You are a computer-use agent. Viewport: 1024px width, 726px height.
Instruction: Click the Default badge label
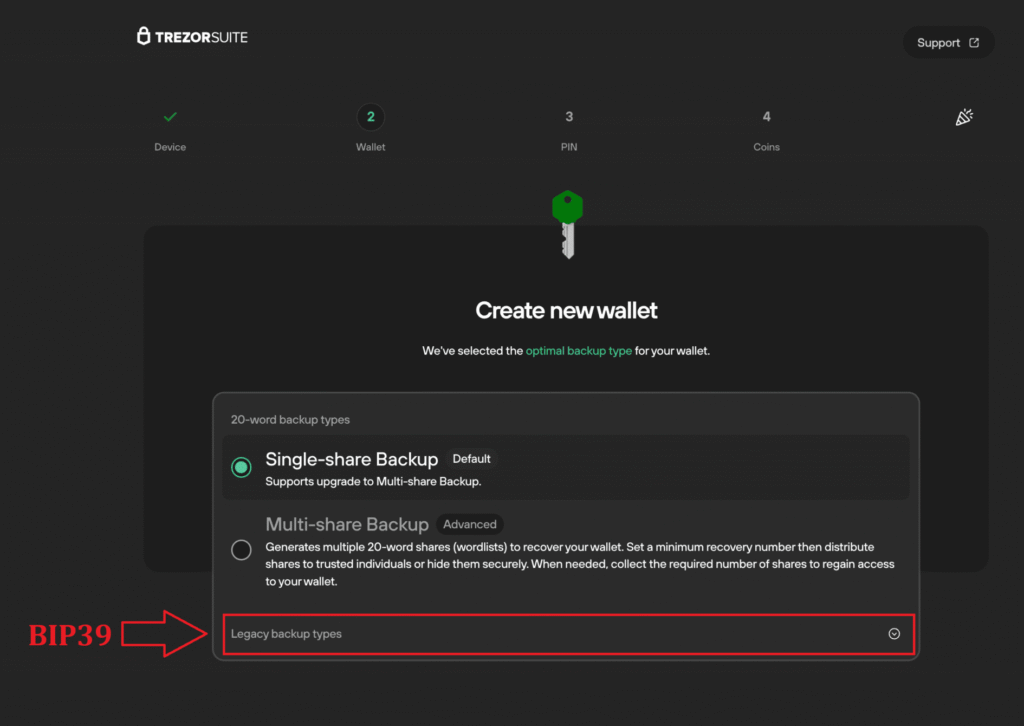(x=472, y=459)
